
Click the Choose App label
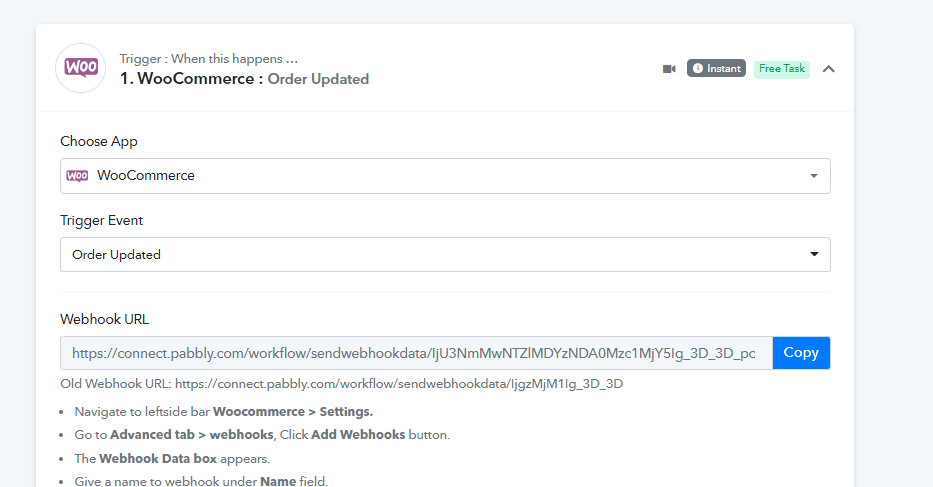tap(99, 142)
